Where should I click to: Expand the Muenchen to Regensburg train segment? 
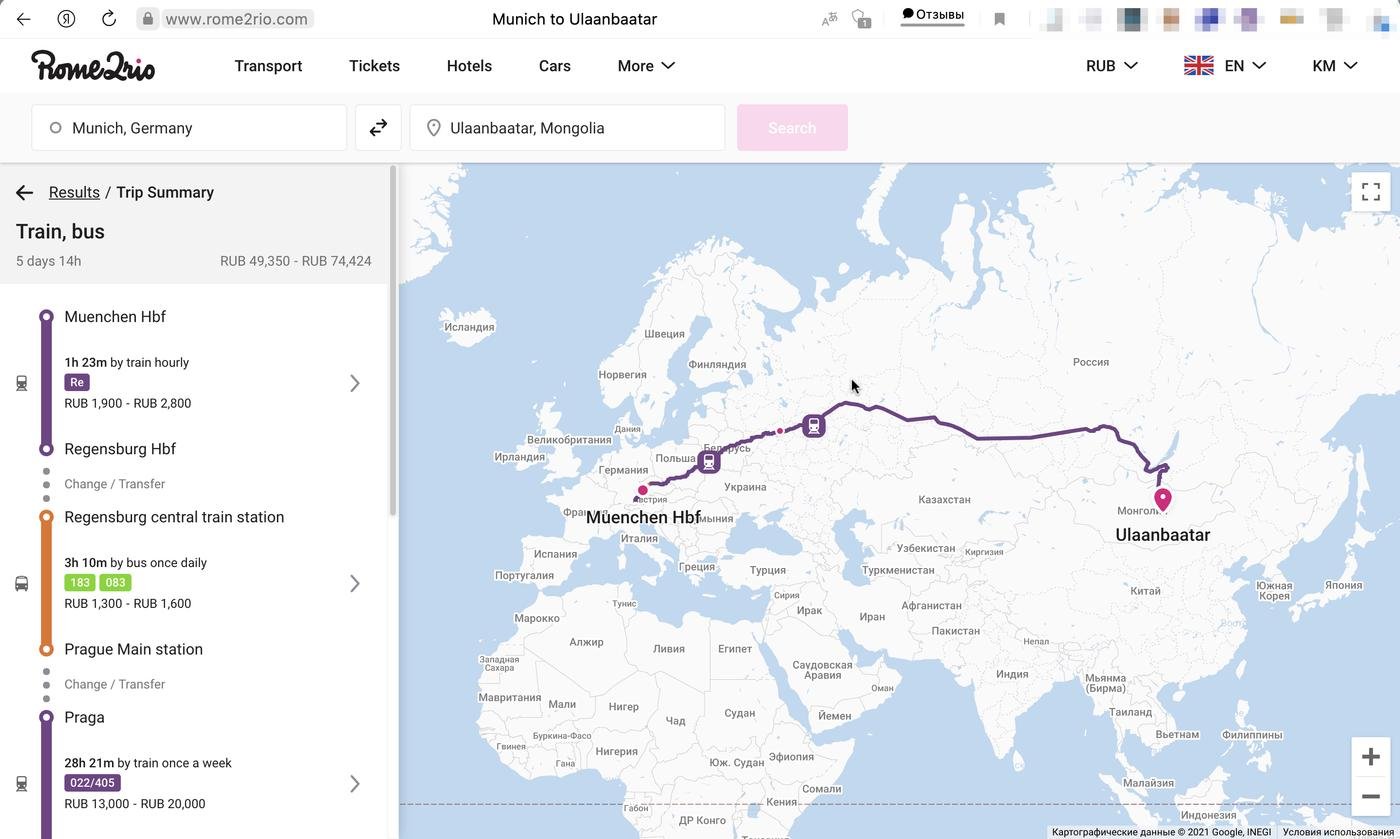click(354, 383)
